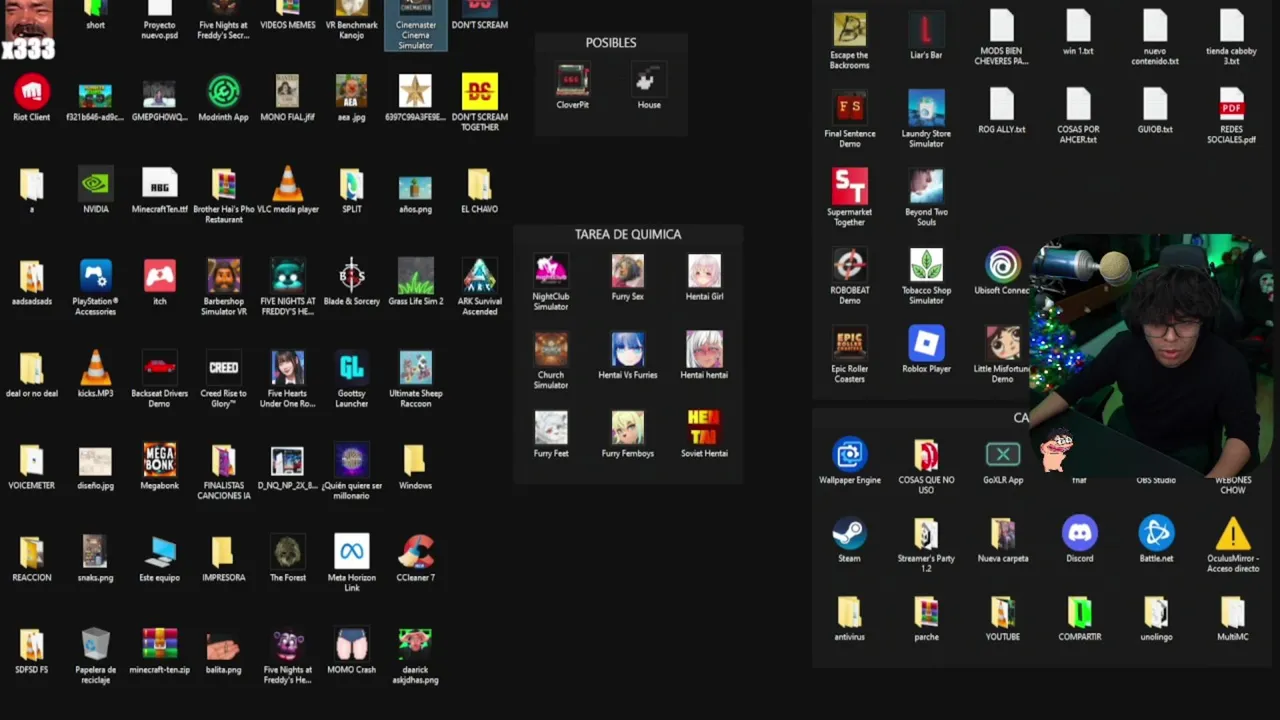Open Megabonk game icon
Image resolution: width=1280 pixels, height=720 pixels.
pyautogui.click(x=159, y=461)
